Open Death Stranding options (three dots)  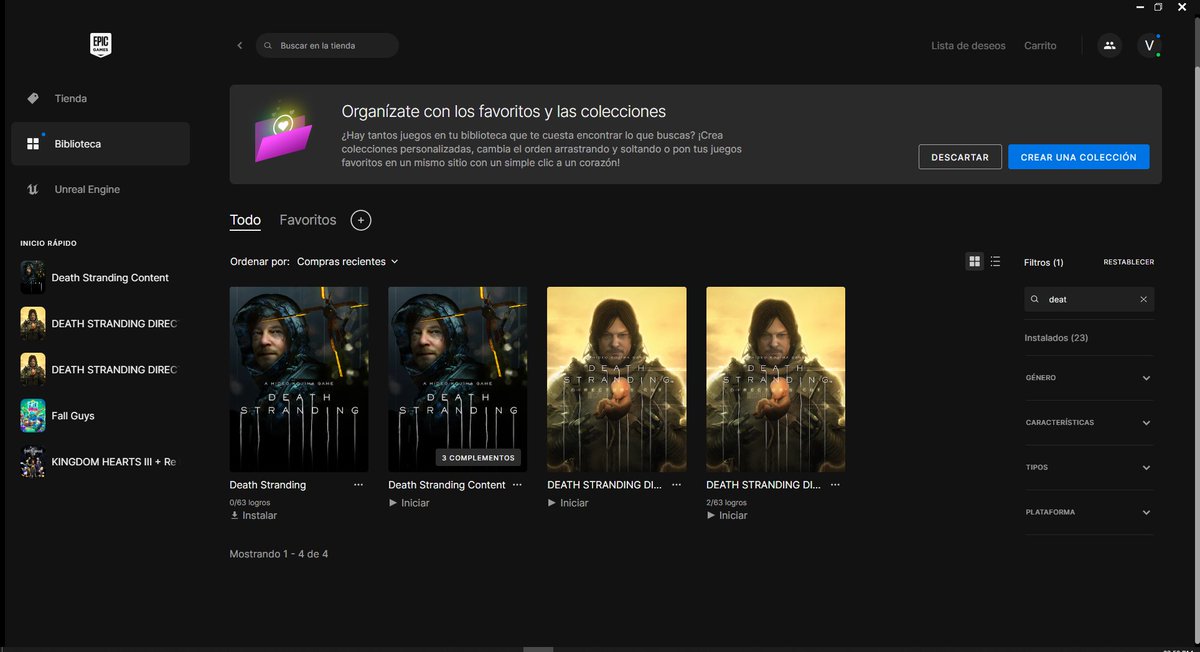coord(359,485)
